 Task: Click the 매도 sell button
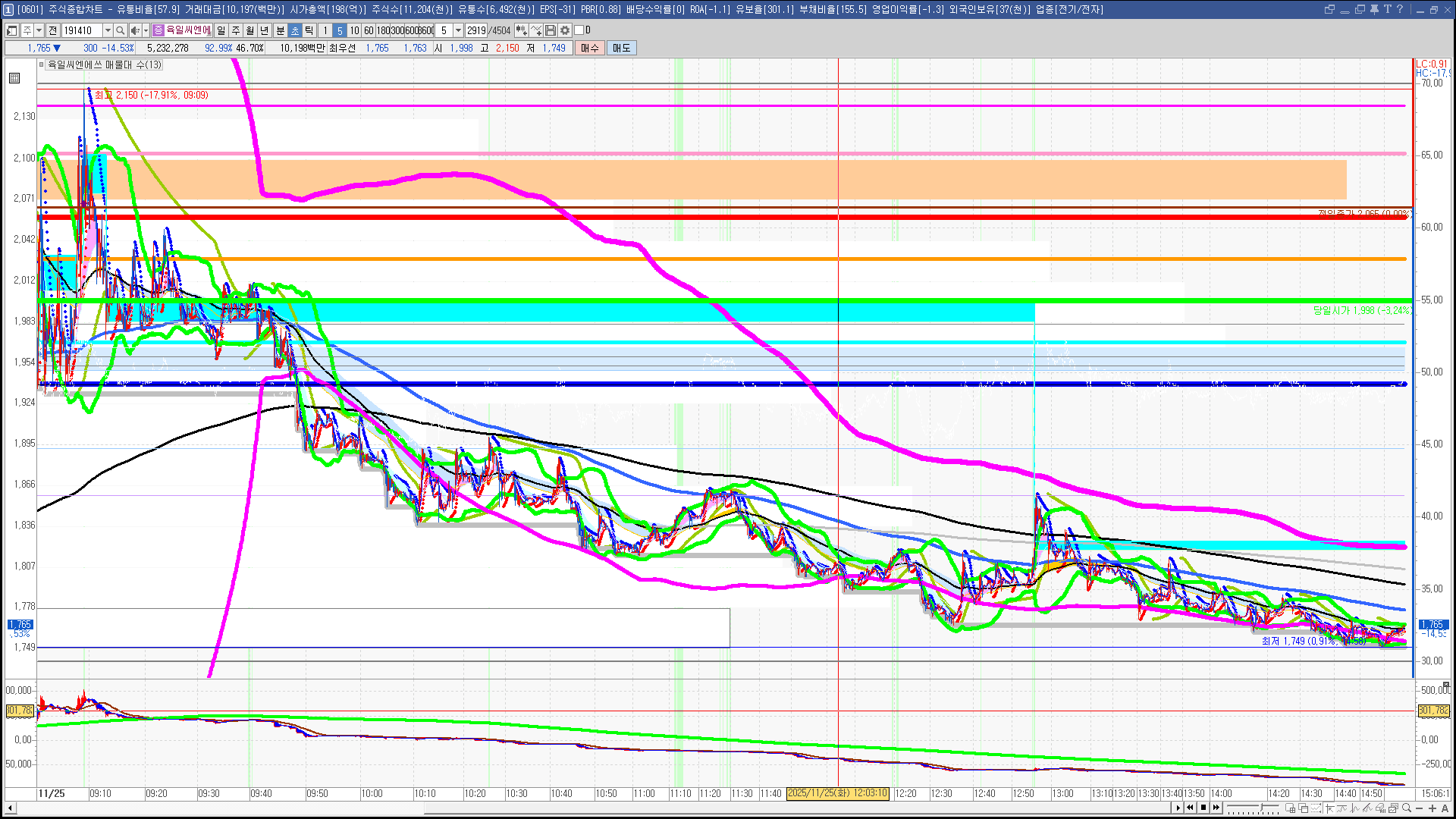621,48
